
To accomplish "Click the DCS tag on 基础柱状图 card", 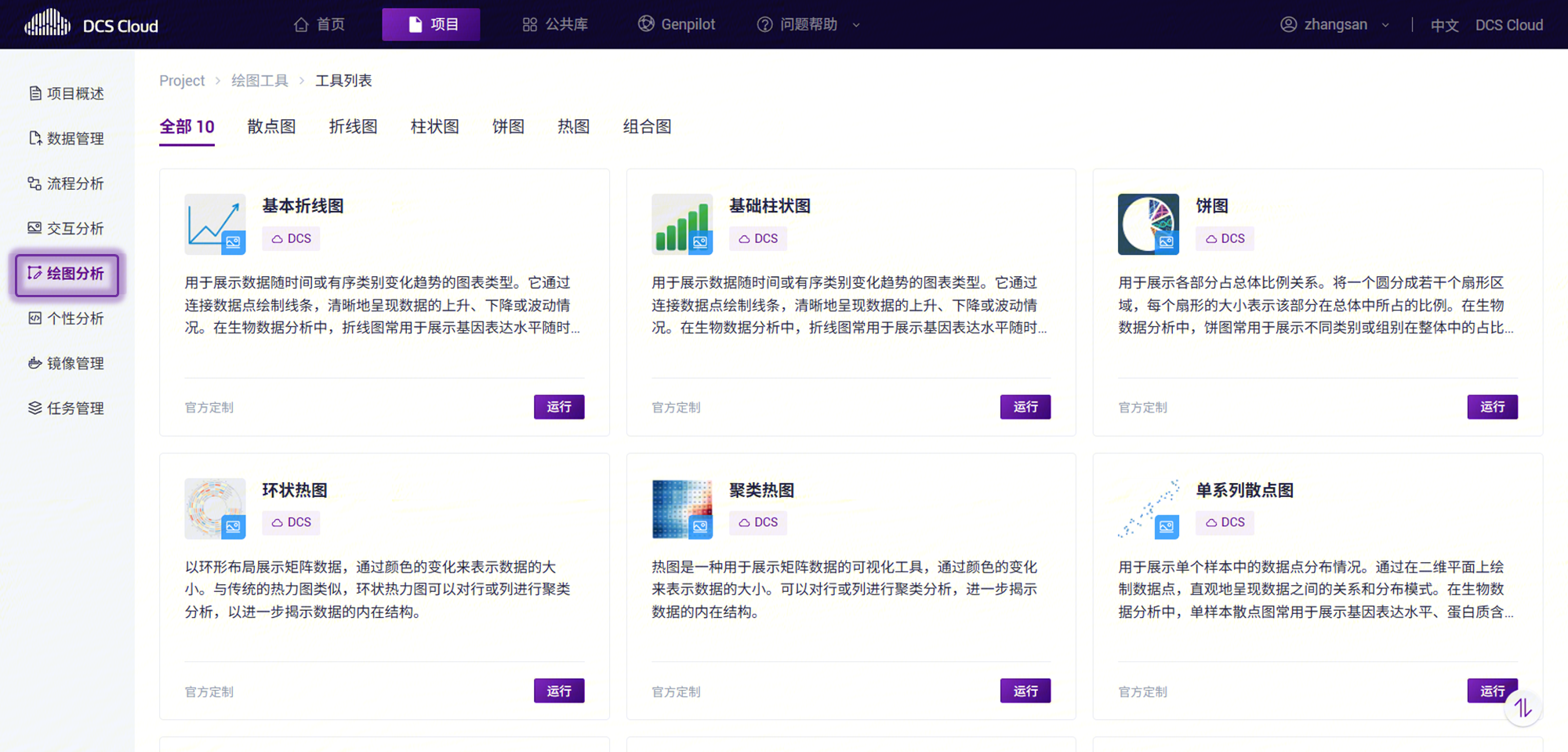I will (x=758, y=238).
